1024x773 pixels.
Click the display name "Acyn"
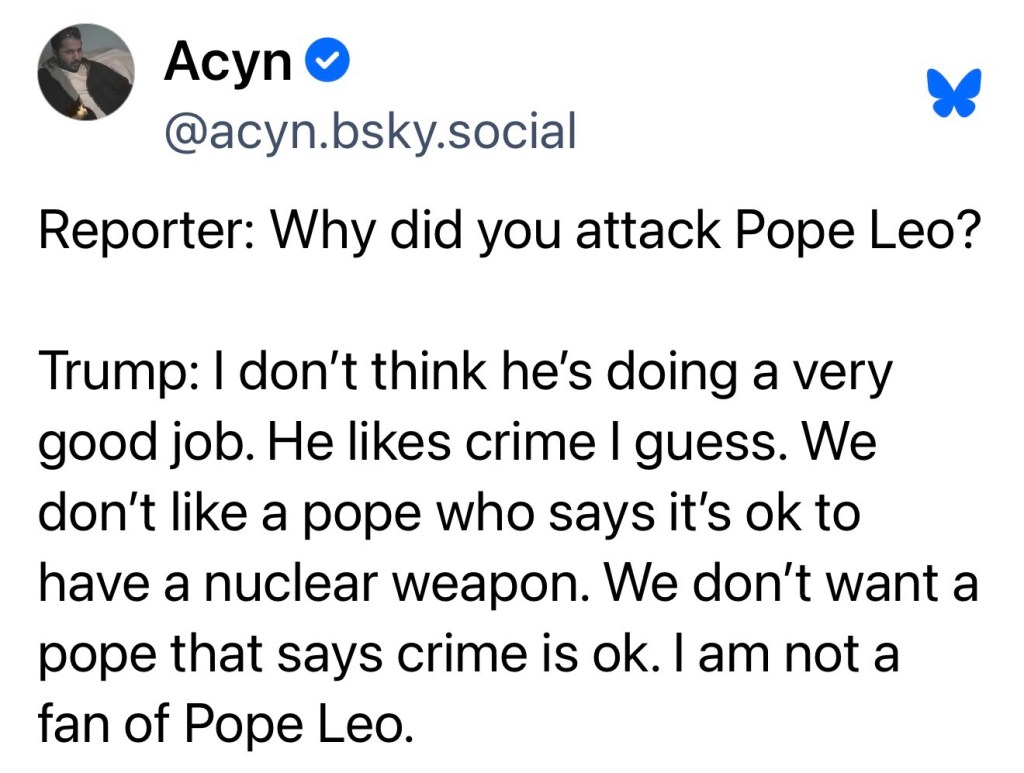[227, 65]
